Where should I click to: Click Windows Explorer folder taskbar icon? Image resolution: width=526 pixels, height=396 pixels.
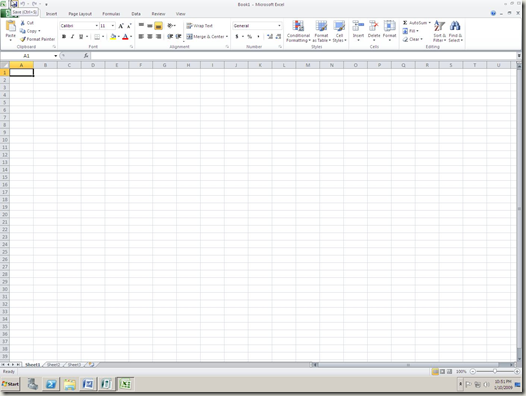click(x=69, y=384)
